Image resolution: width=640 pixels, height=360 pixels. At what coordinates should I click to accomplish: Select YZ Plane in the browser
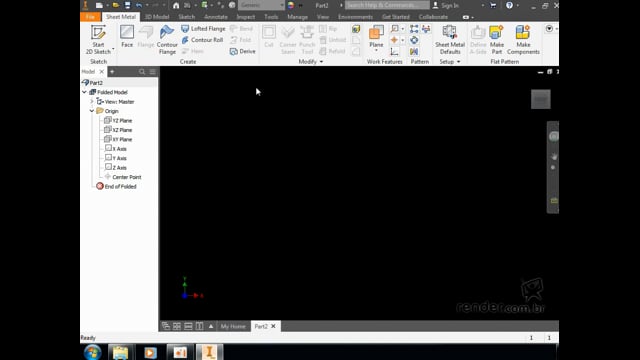coord(118,120)
